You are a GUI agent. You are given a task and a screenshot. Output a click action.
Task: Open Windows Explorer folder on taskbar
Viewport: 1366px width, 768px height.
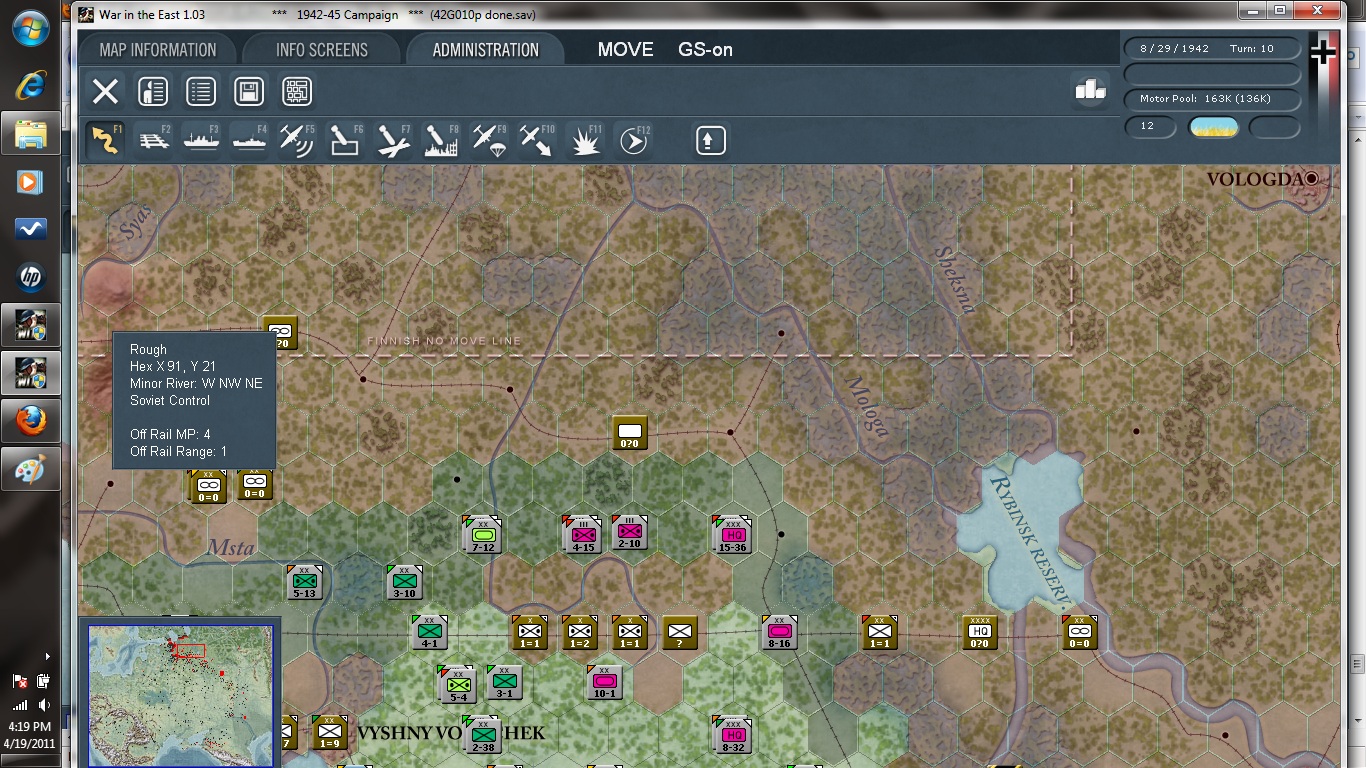click(30, 133)
